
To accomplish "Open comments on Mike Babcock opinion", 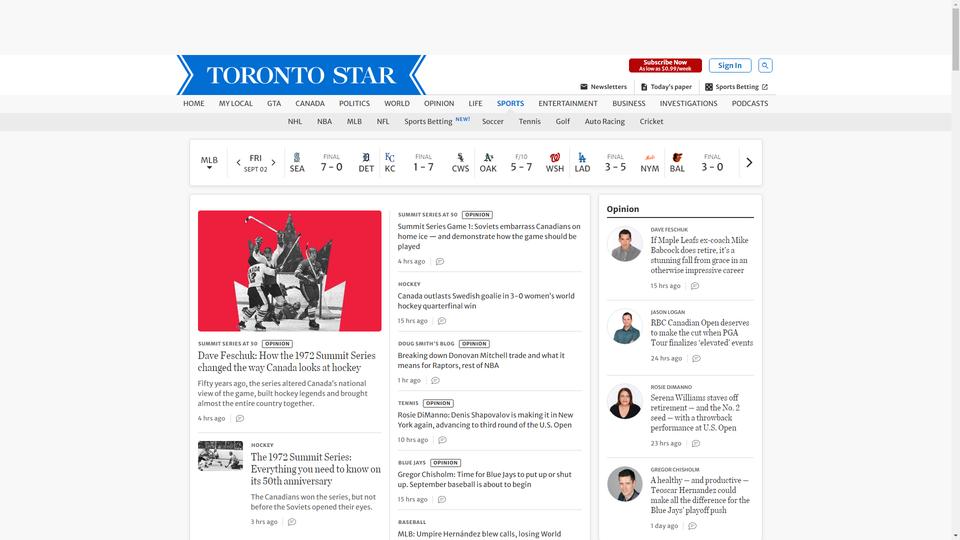I will click(695, 286).
